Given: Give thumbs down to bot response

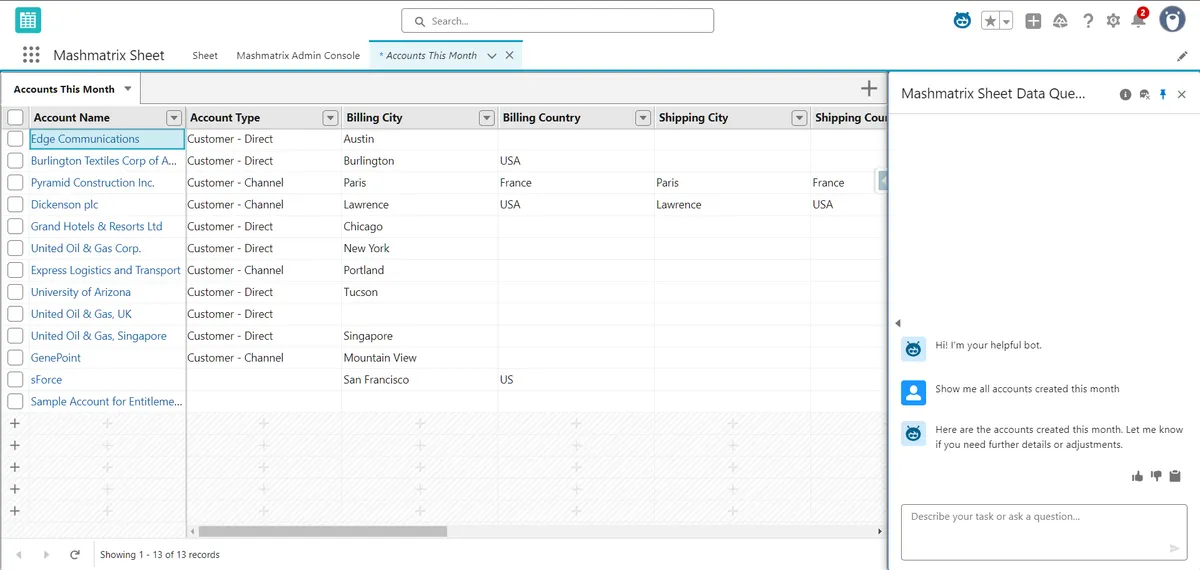Looking at the screenshot, I should coord(1156,476).
